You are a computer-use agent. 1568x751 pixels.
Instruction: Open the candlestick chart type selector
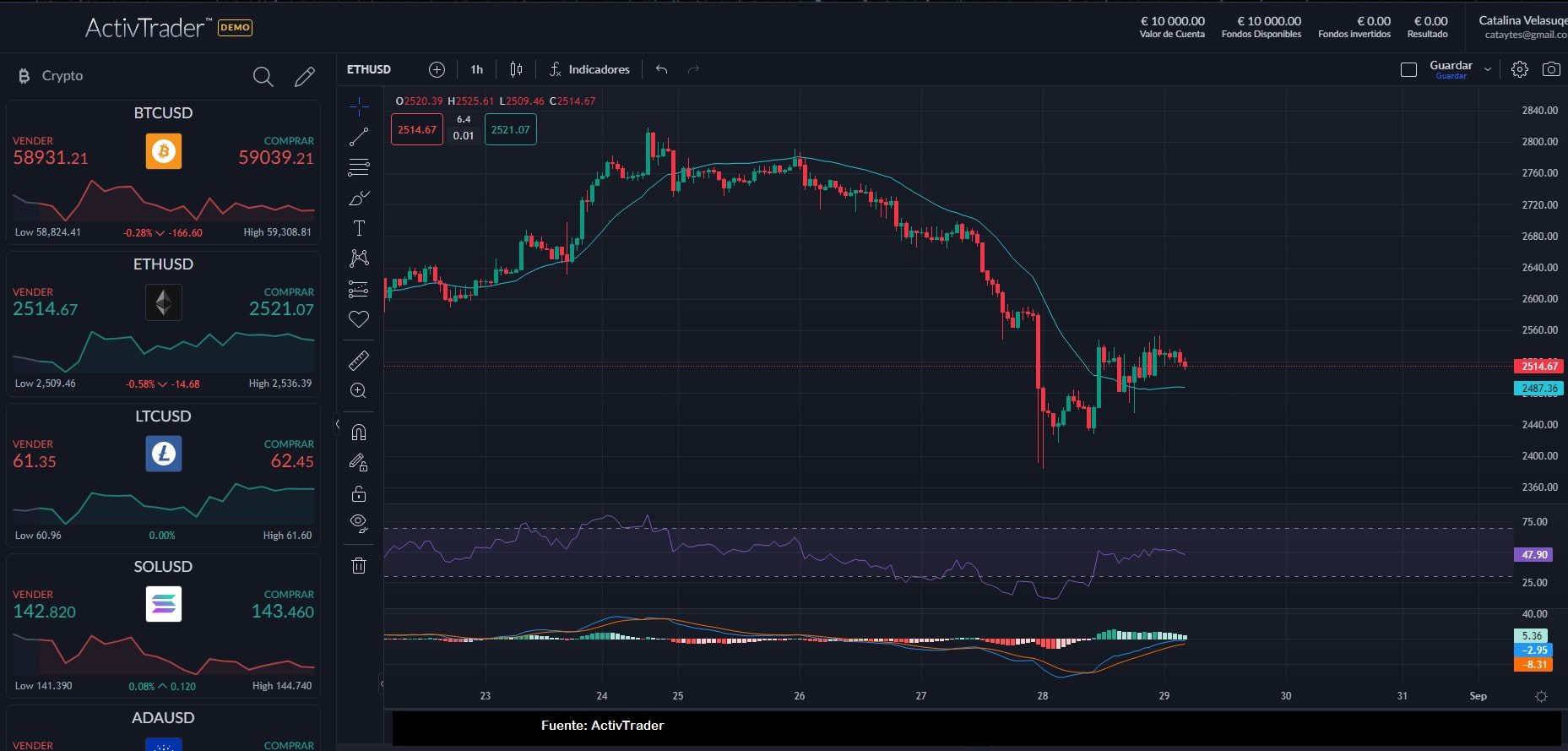(516, 69)
